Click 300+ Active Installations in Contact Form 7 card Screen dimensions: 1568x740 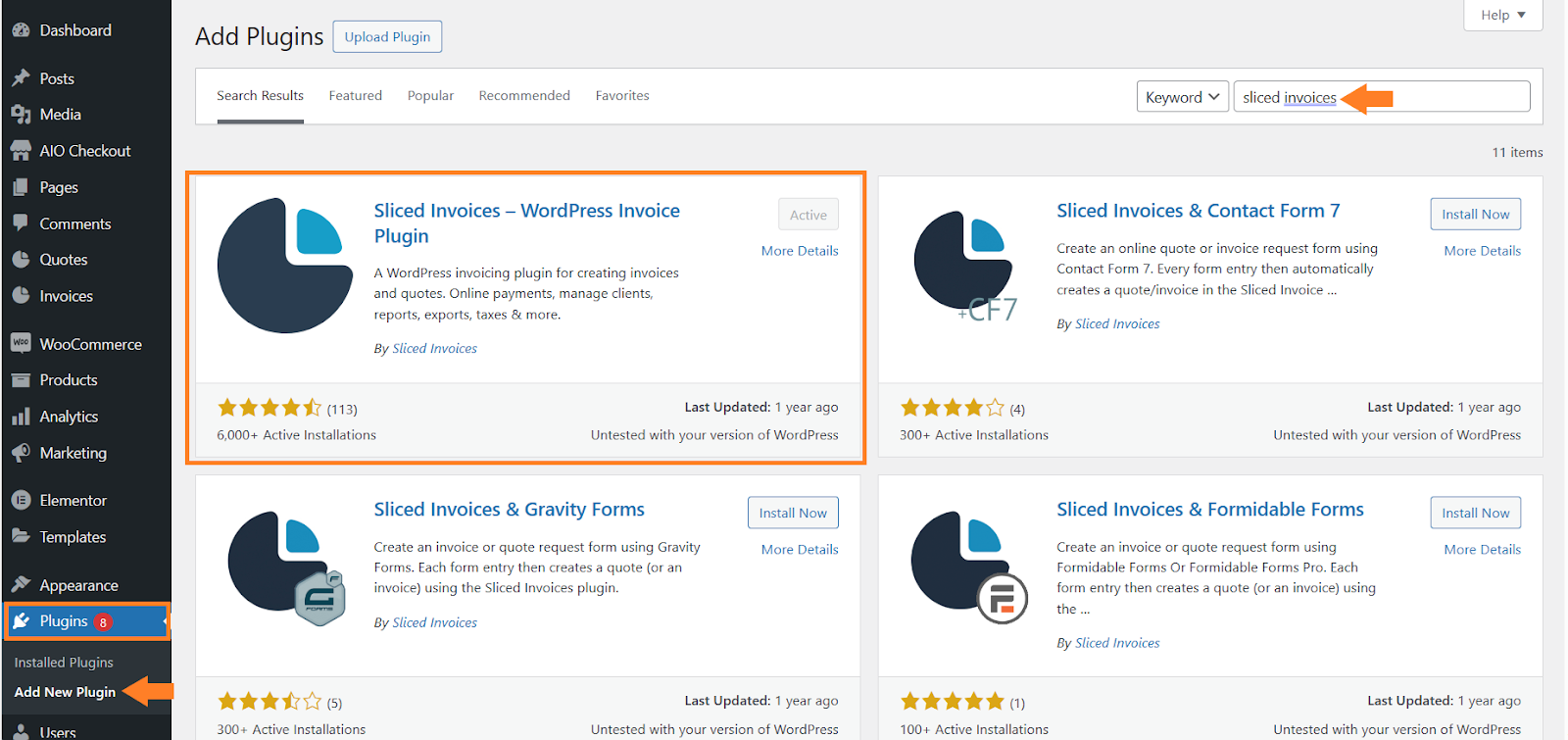coord(973,435)
